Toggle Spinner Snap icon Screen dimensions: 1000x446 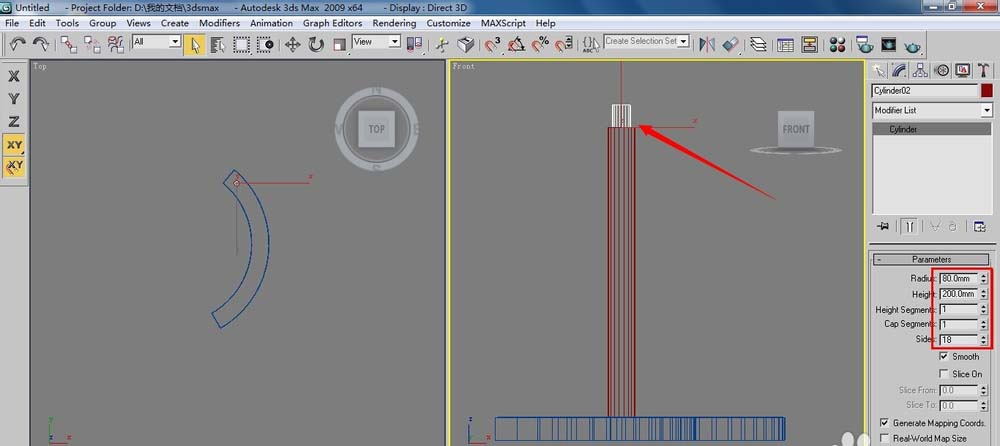(x=563, y=44)
